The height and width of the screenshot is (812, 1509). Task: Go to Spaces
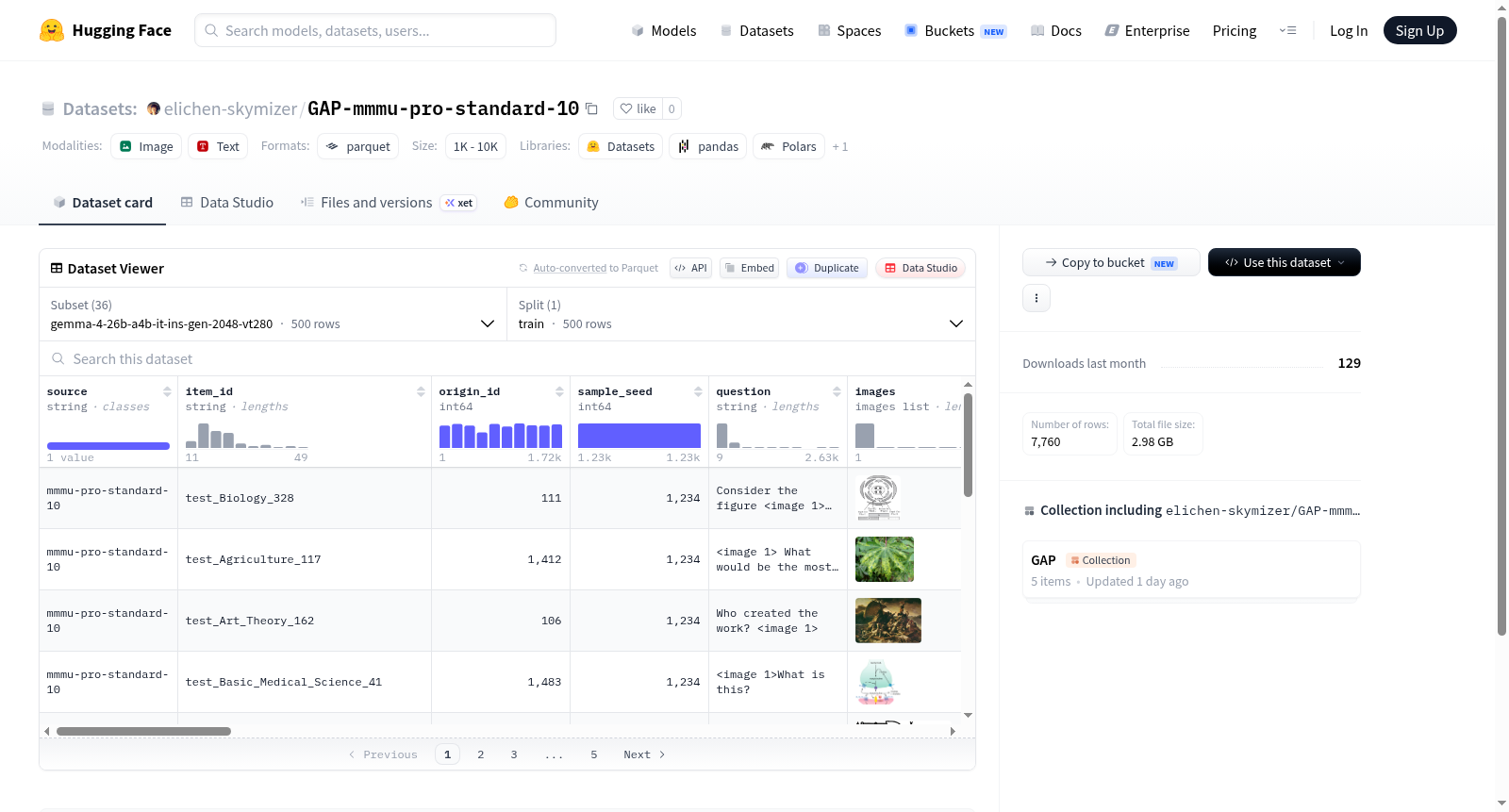[x=849, y=30]
